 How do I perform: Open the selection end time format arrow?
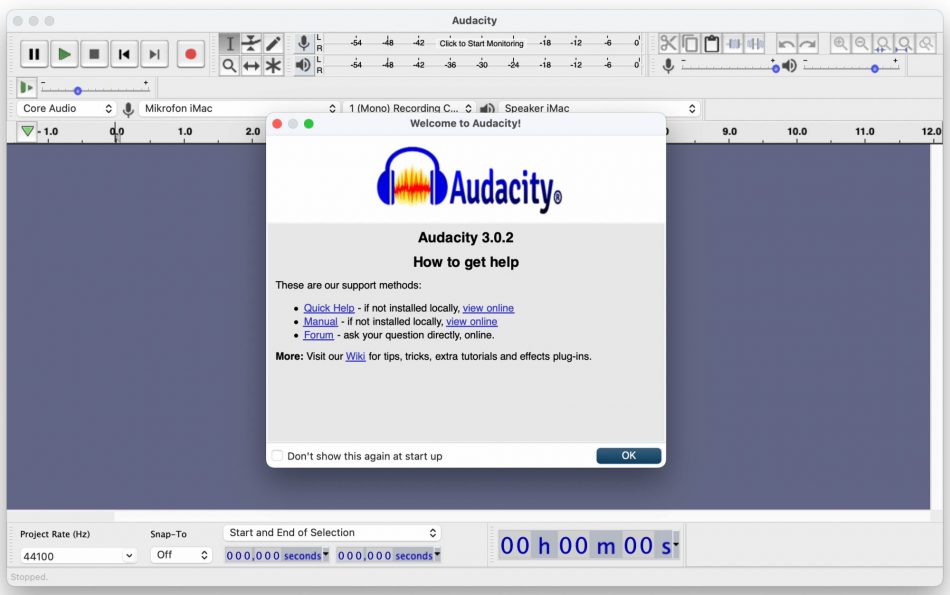tap(437, 554)
